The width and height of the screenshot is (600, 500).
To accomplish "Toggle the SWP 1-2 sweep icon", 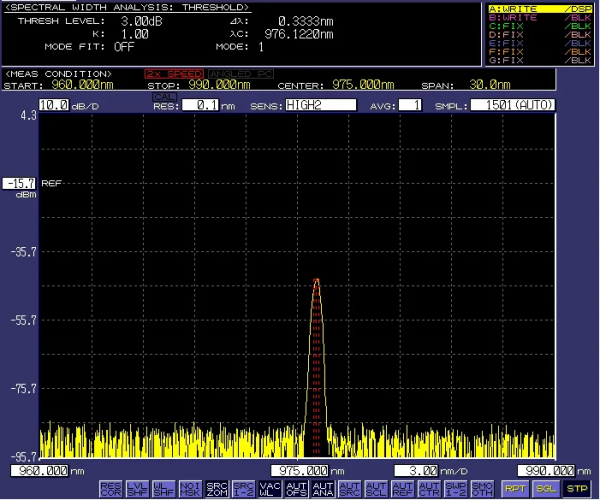I will (456, 488).
